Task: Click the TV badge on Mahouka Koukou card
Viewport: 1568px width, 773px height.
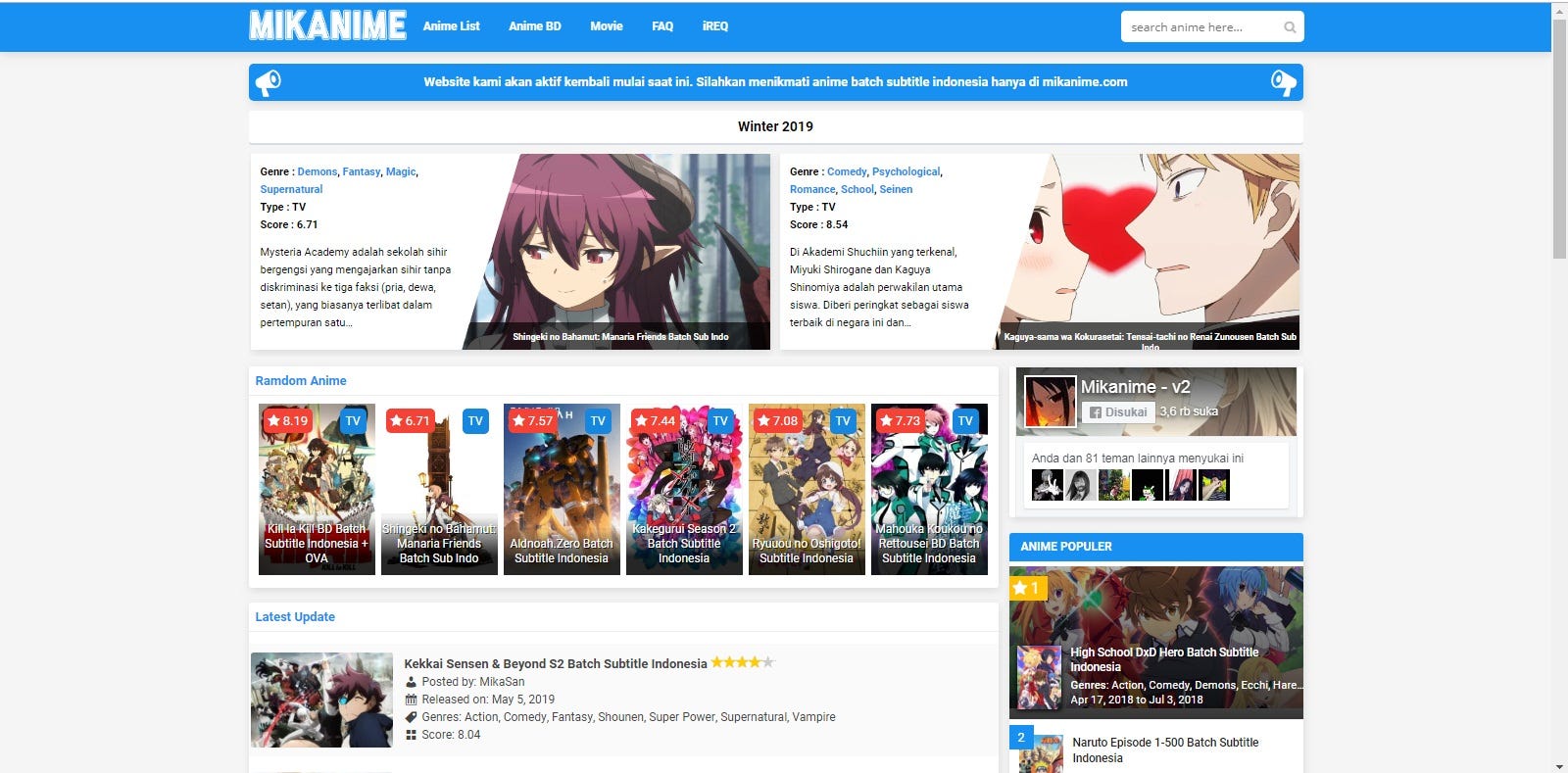Action: [965, 421]
